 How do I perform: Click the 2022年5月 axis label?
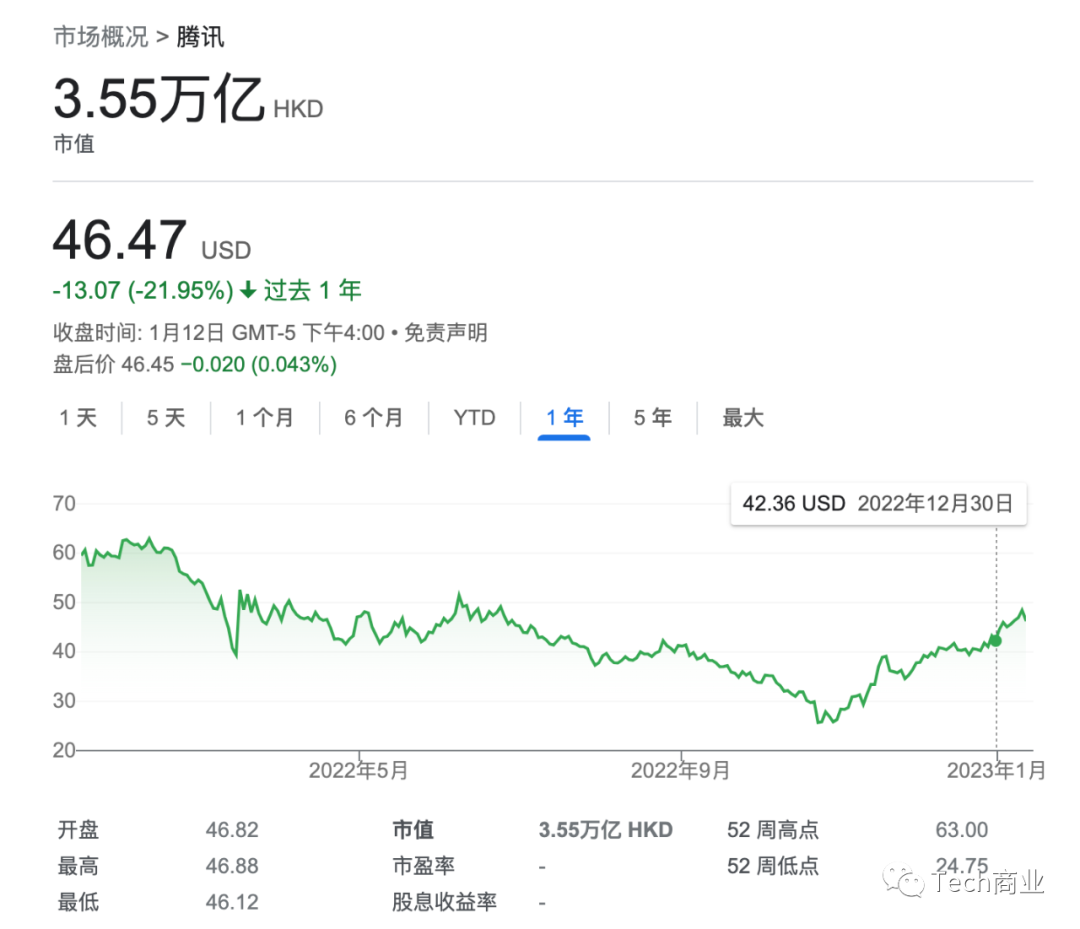(x=358, y=770)
